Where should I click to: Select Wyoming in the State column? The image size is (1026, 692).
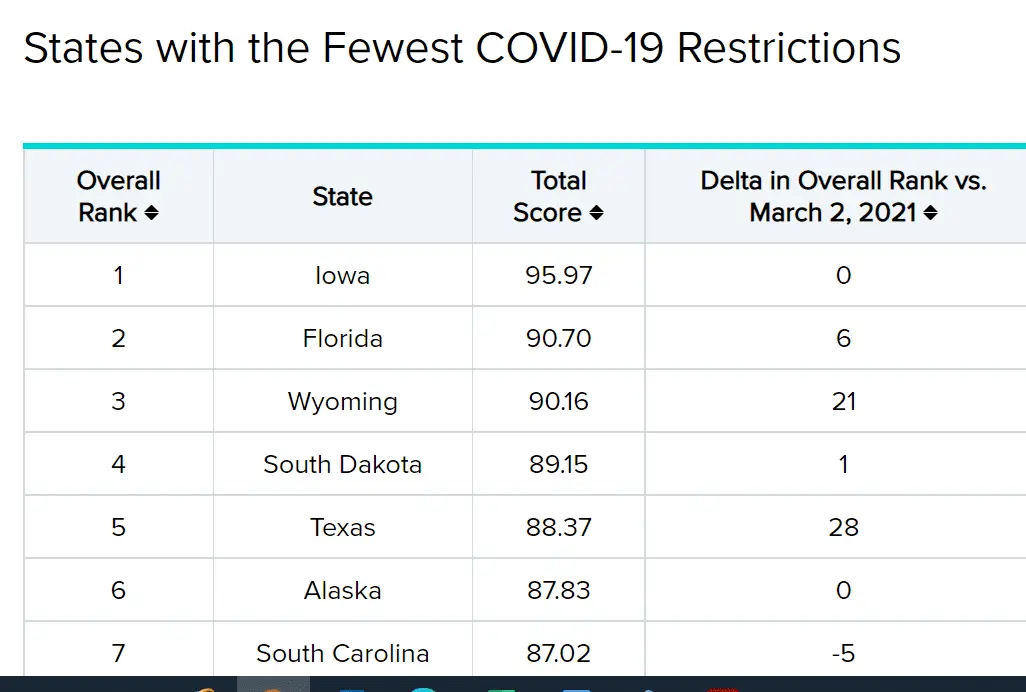pos(342,401)
